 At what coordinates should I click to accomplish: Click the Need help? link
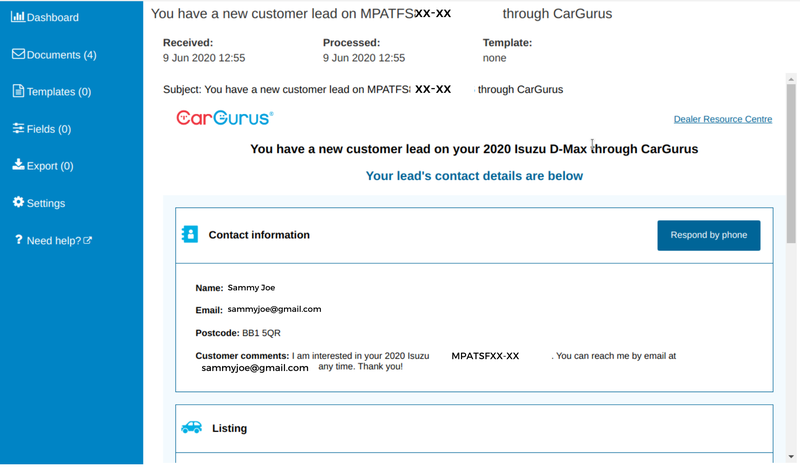tap(53, 240)
